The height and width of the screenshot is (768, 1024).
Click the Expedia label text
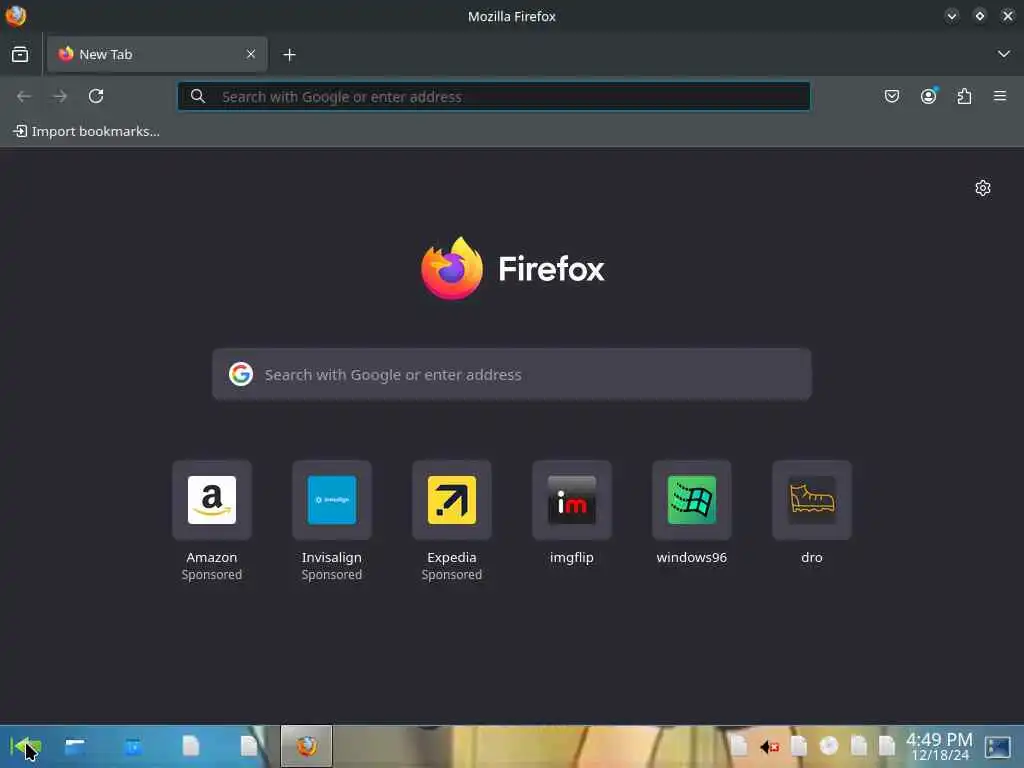[452, 558]
